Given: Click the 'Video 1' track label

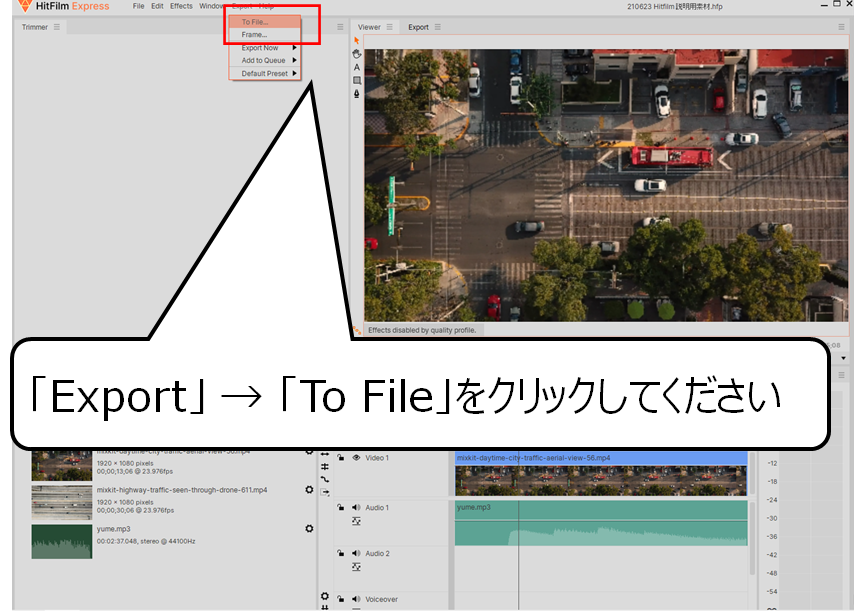Looking at the screenshot, I should 377,457.
